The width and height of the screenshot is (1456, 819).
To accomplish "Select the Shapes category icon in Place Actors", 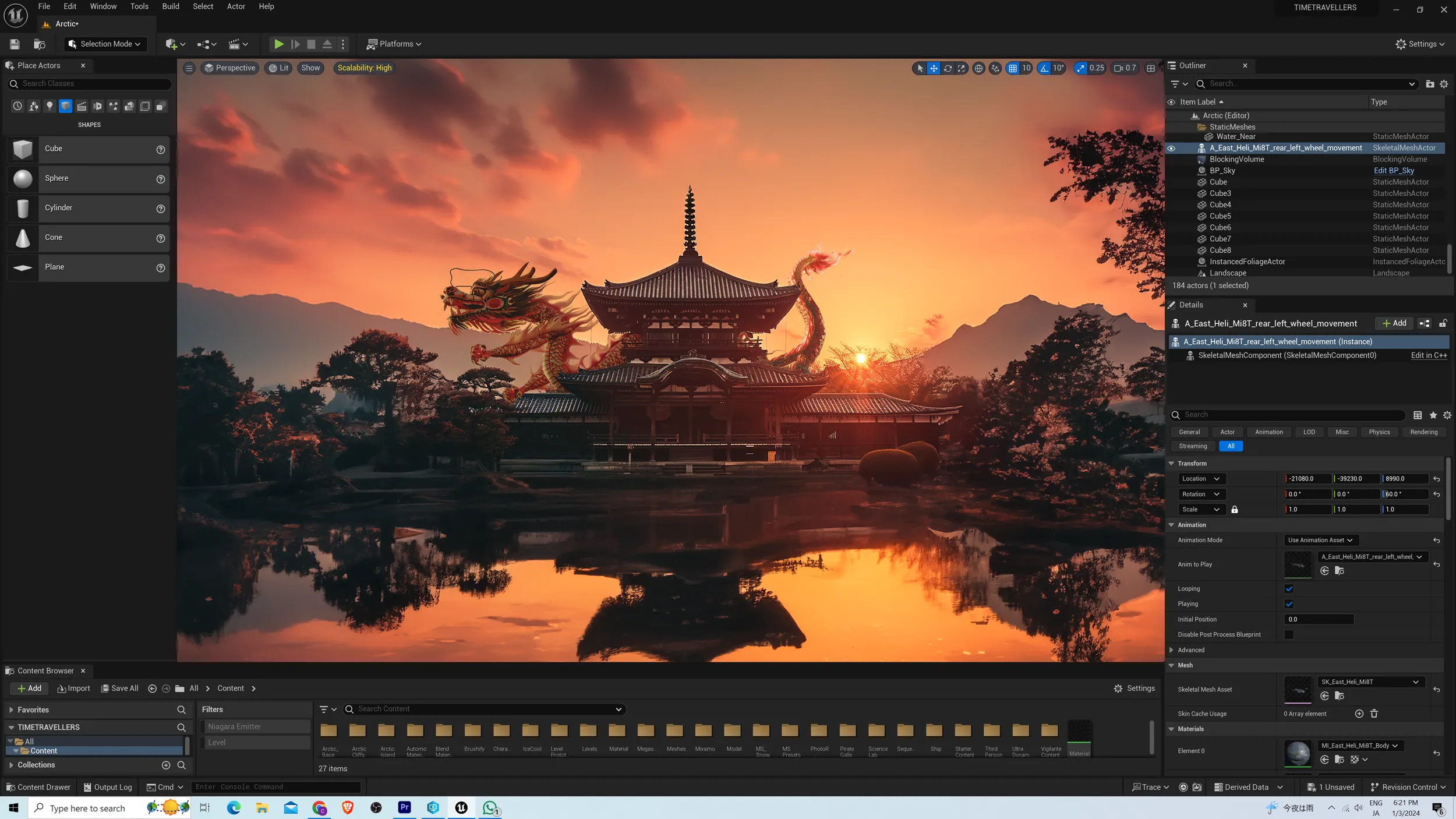I will [x=66, y=106].
